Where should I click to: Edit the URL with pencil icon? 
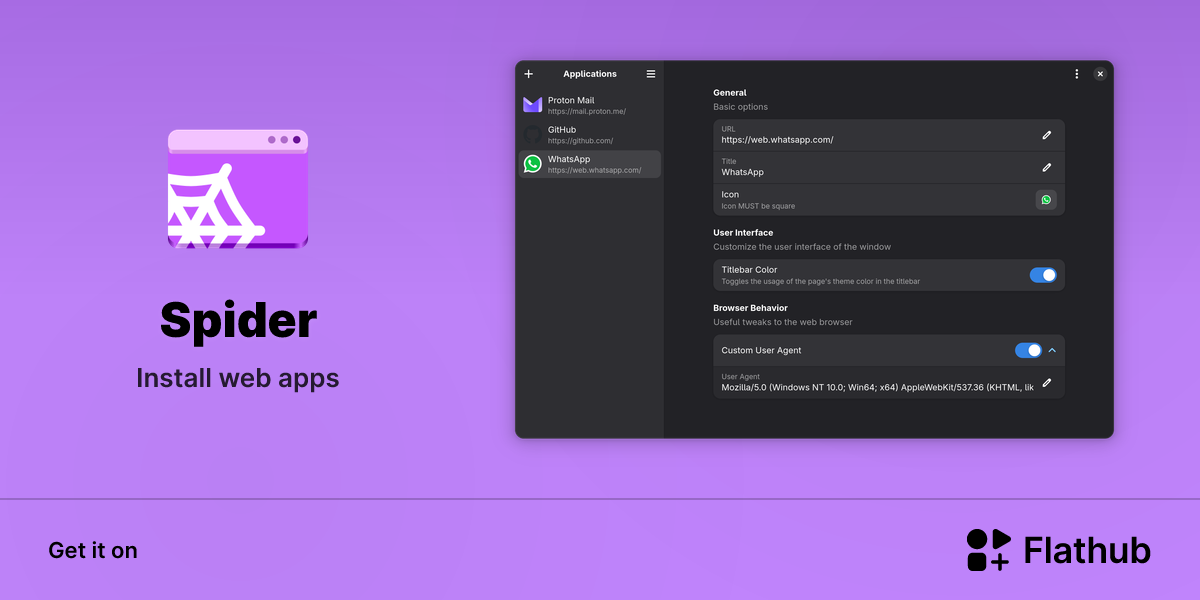[1046, 135]
